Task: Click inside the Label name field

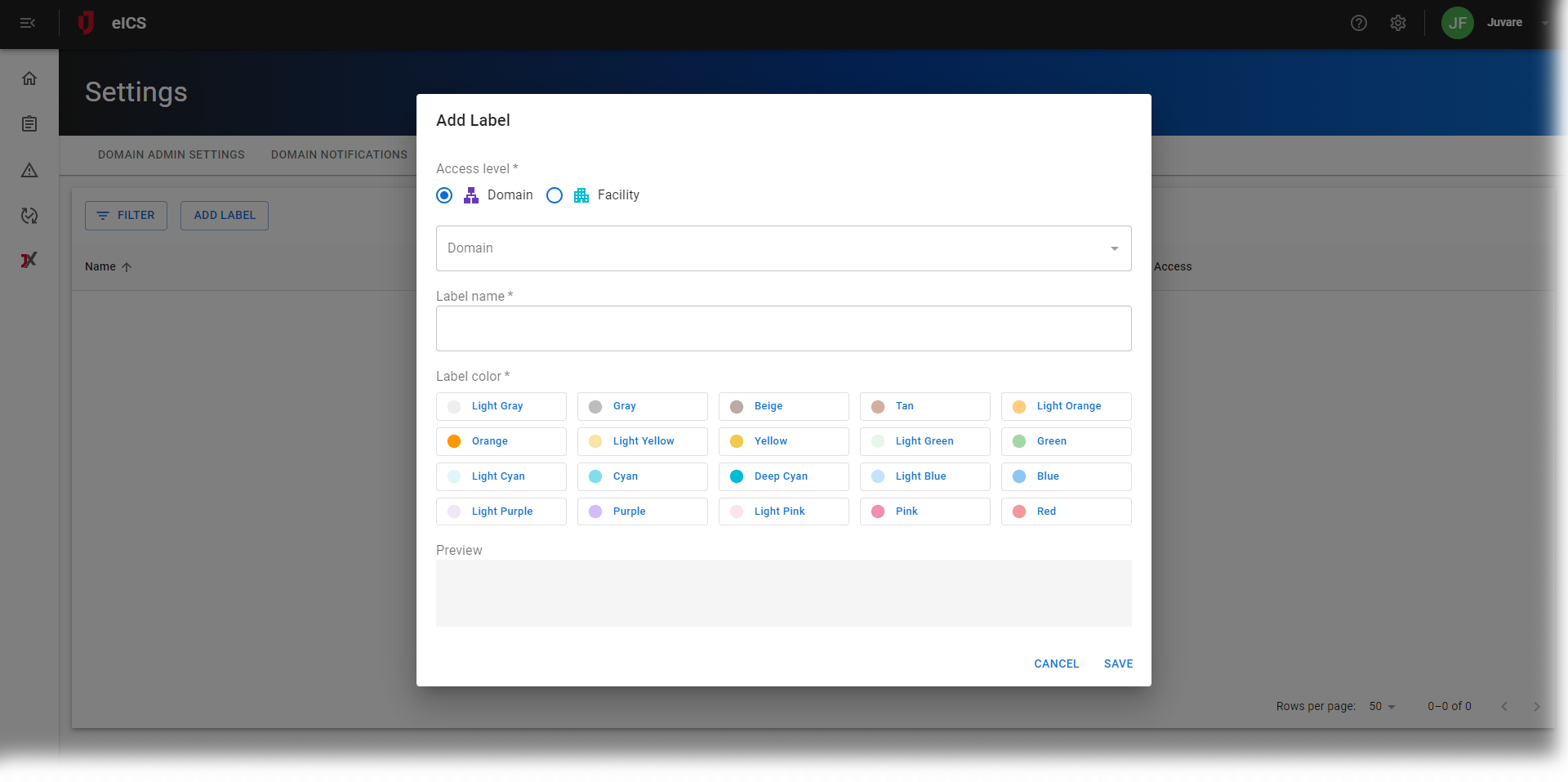Action: (783, 328)
